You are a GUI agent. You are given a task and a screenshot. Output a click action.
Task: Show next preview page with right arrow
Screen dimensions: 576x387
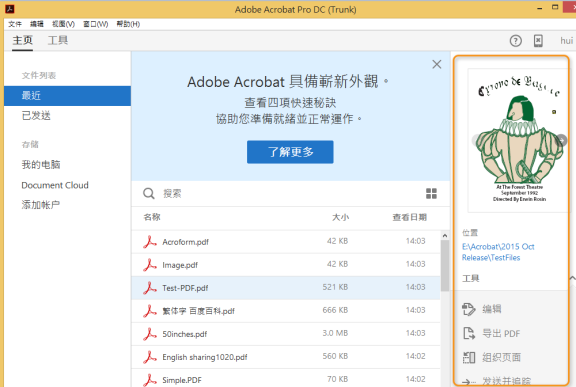(x=561, y=140)
